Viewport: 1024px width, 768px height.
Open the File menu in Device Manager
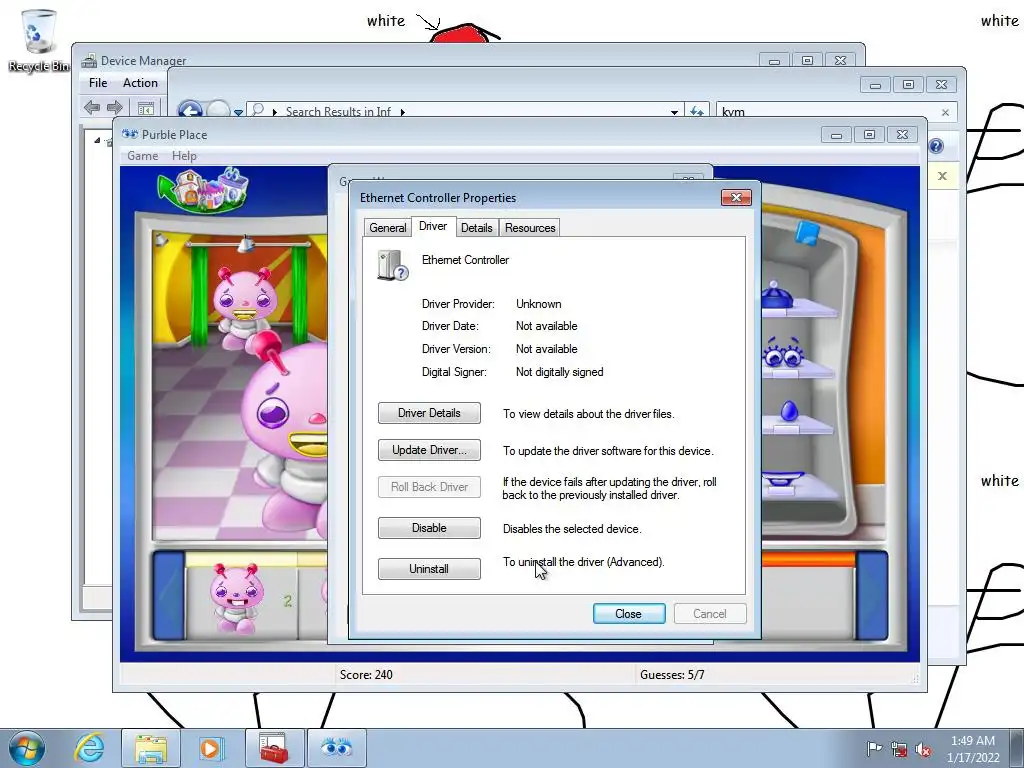coord(98,83)
